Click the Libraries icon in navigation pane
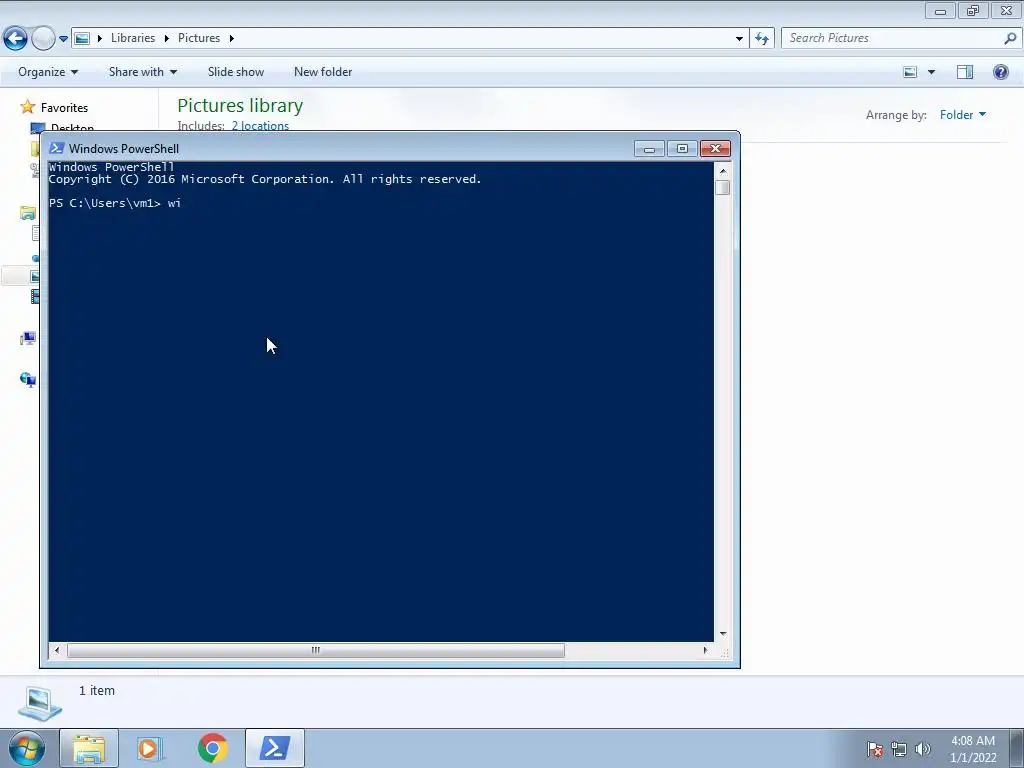The width and height of the screenshot is (1024, 768). 27,213
